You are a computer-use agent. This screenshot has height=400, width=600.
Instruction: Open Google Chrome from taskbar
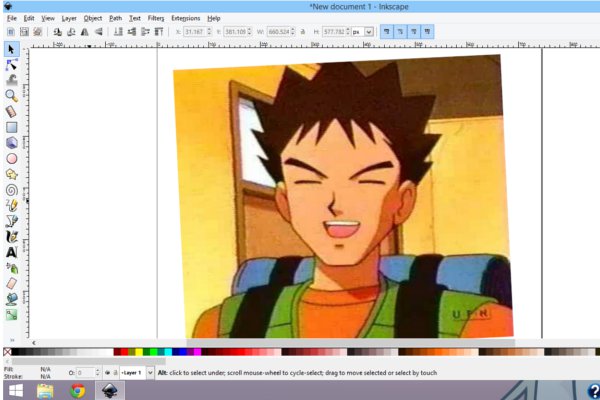point(78,391)
